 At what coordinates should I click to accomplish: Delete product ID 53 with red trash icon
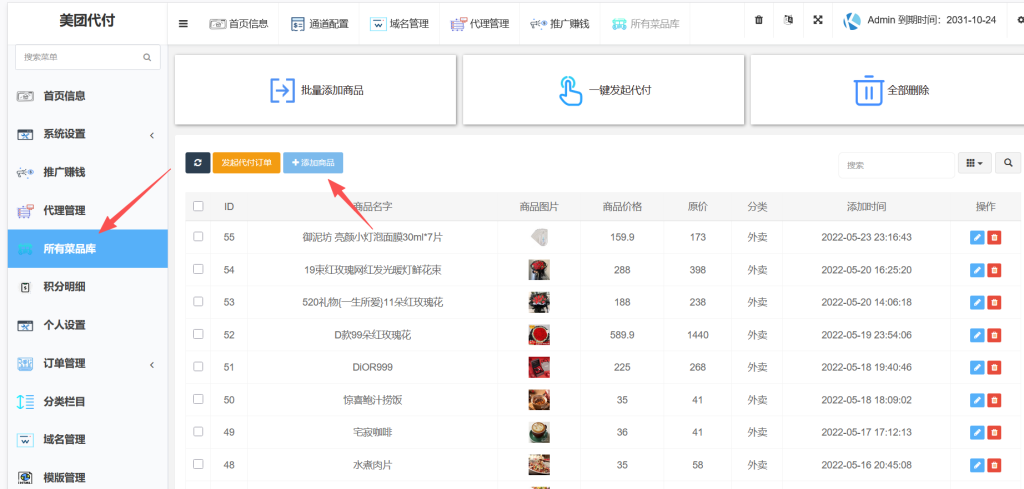pos(994,302)
